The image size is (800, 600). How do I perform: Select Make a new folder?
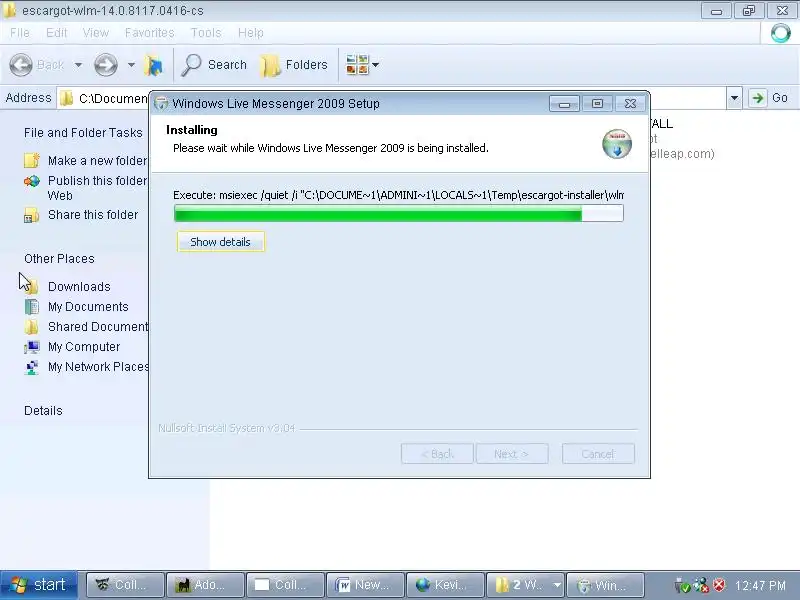click(x=97, y=161)
